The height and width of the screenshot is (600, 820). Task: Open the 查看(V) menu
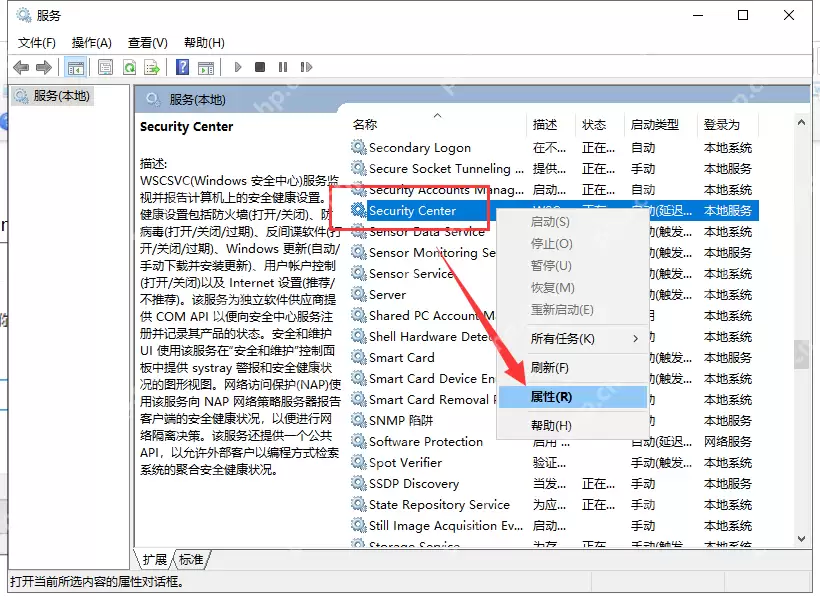(x=146, y=42)
